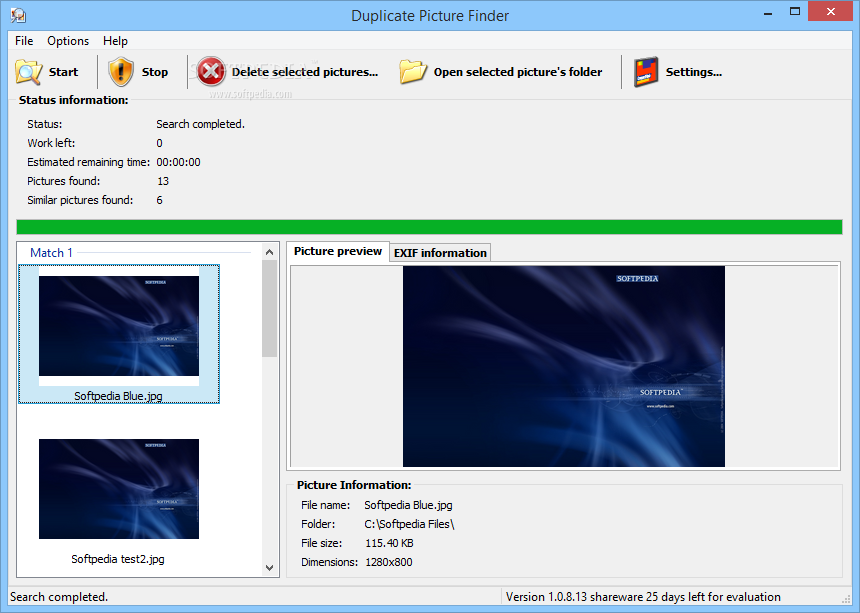Screen dimensions: 860x613
Task: Click the red Delete selected pictures icon
Action: (211, 72)
